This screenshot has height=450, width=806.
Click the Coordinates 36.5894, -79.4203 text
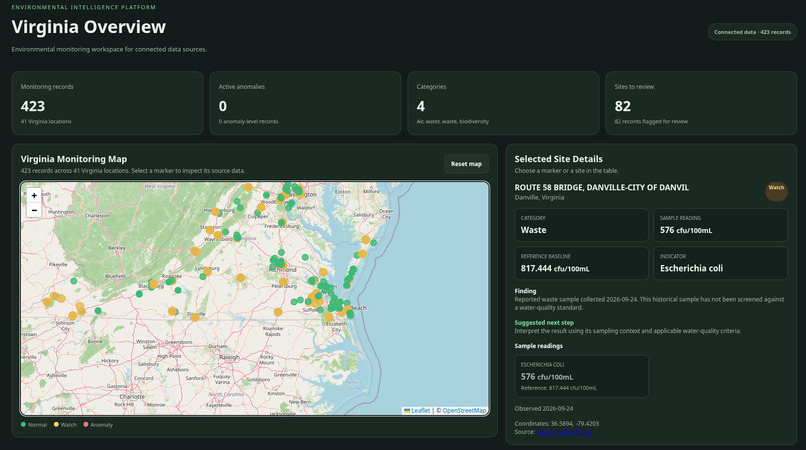click(x=557, y=424)
